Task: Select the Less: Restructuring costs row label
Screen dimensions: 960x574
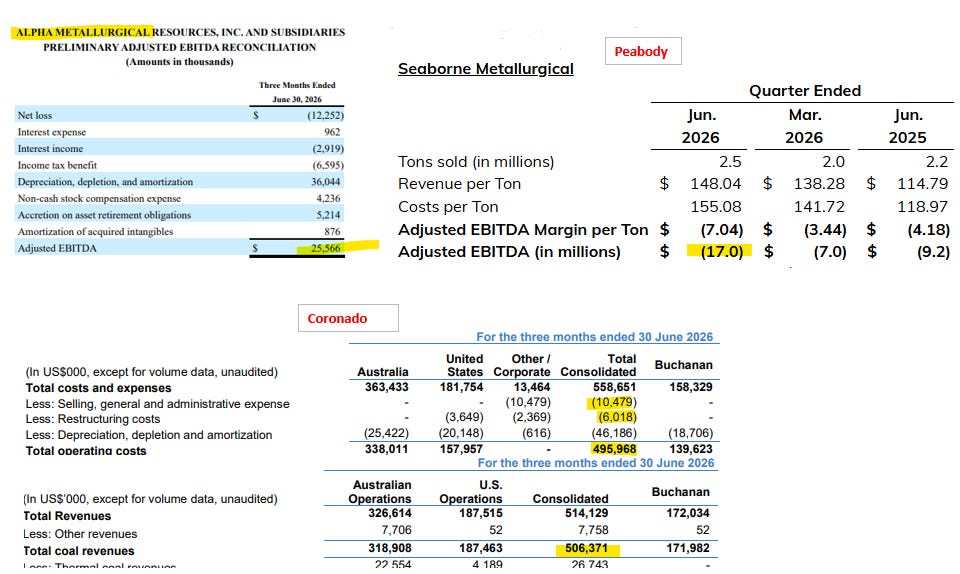Action: [x=93, y=419]
